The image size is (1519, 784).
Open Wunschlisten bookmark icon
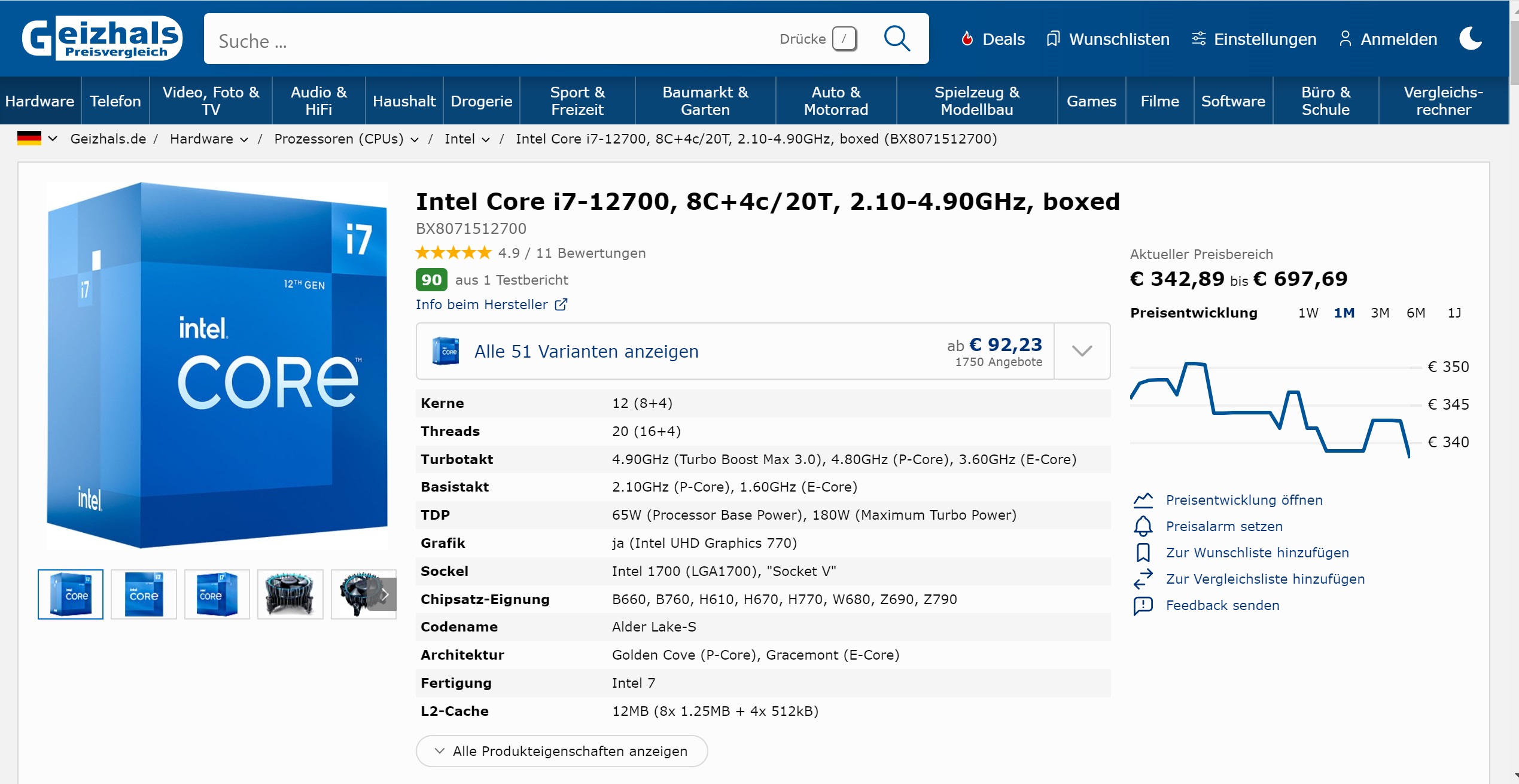pyautogui.click(x=1053, y=39)
